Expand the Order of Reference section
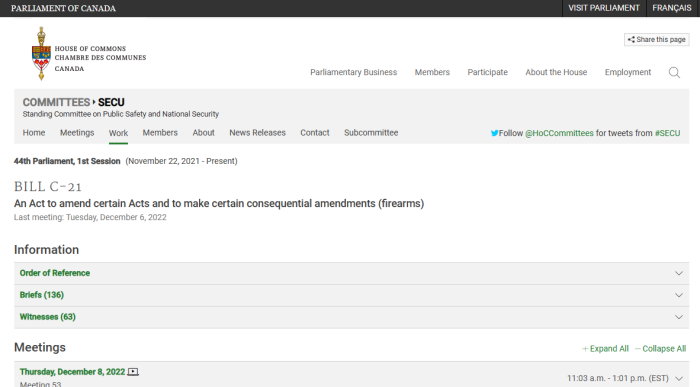This screenshot has width=700, height=387. 351,273
